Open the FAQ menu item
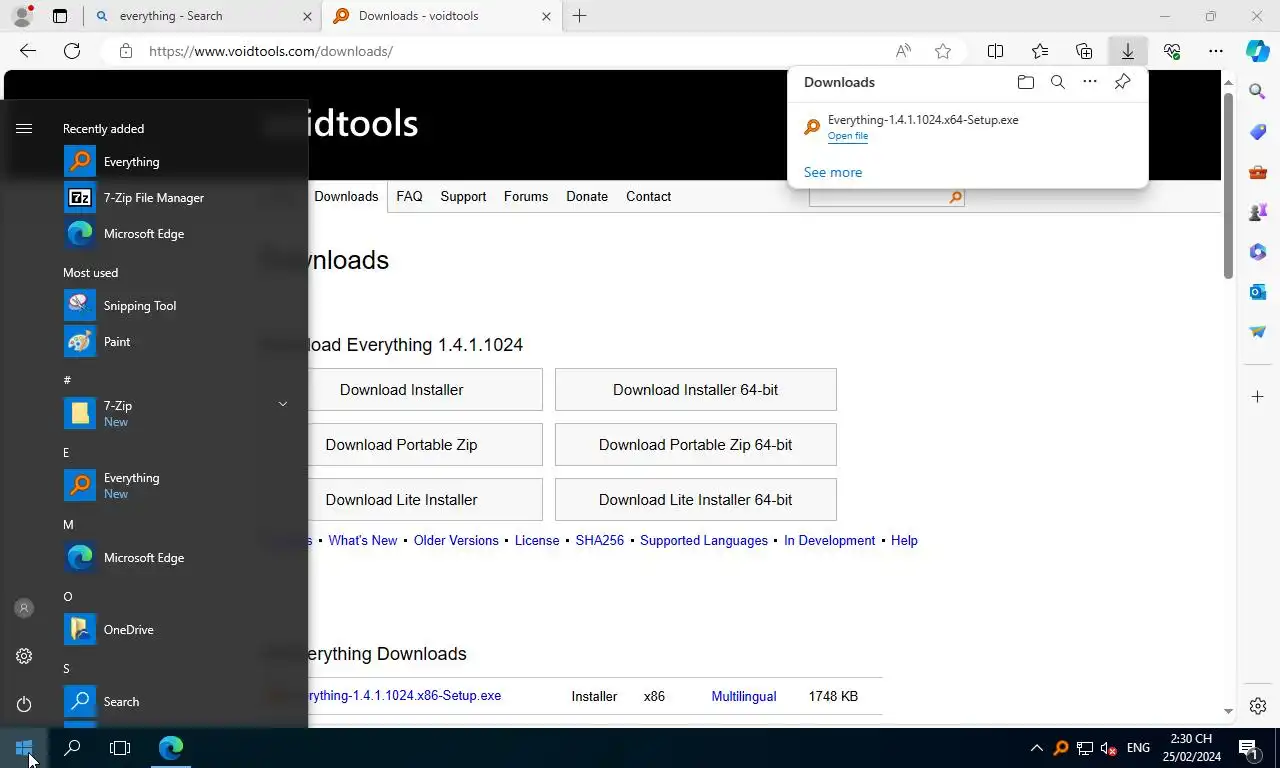1280x768 pixels. pyautogui.click(x=409, y=196)
